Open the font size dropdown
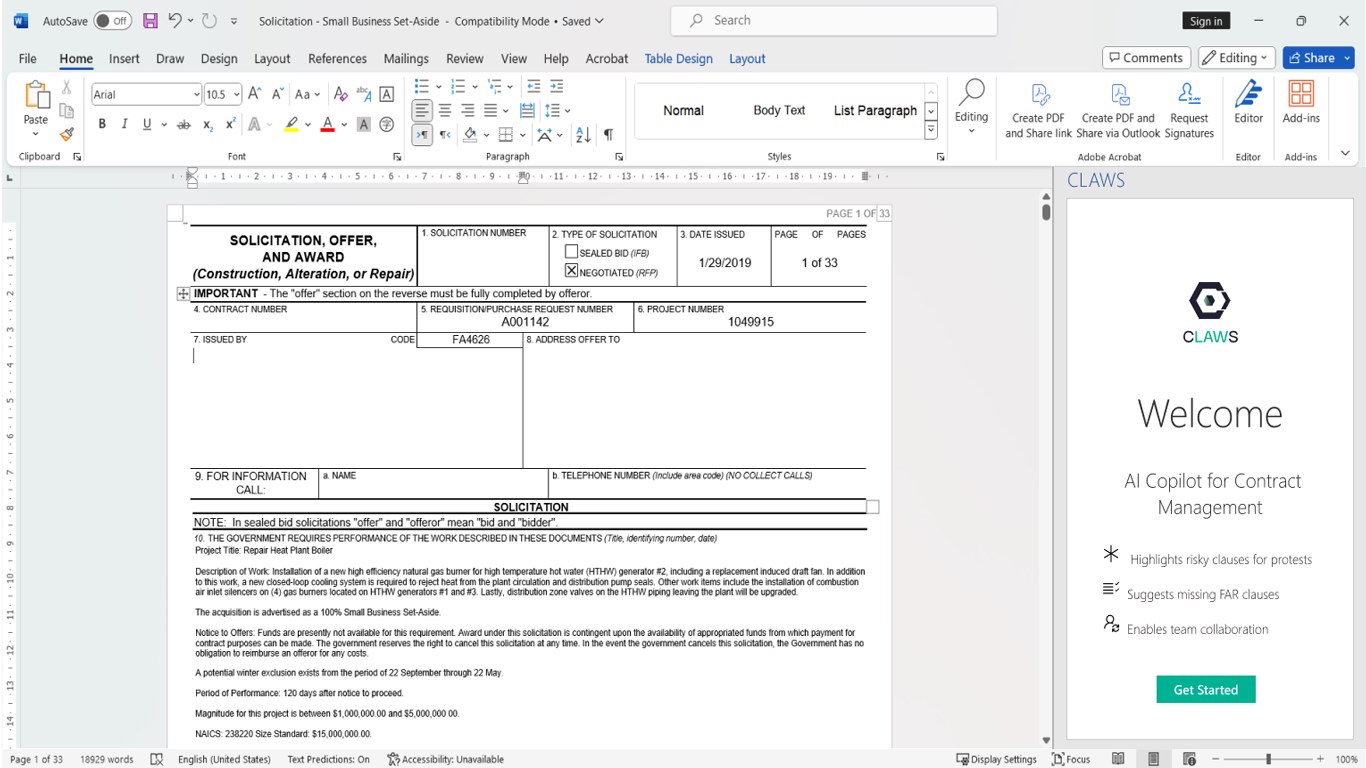 click(x=237, y=95)
